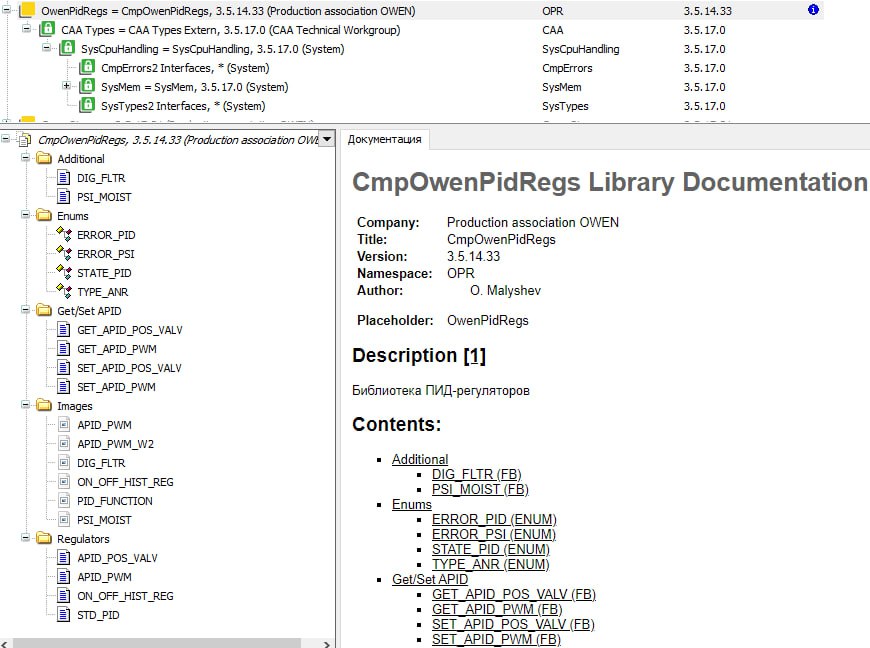
Task: Click the Regulators folder icon
Action: [44, 539]
